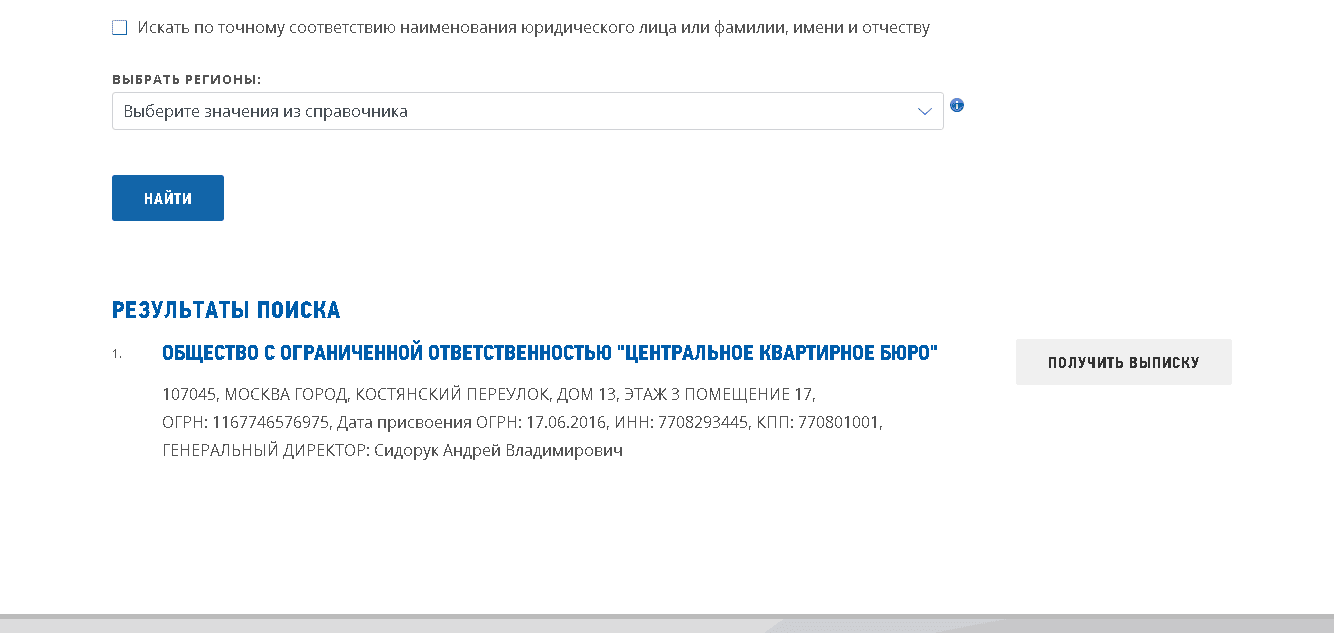The height and width of the screenshot is (633, 1334).
Task: Expand the regions list with the chevron arrow
Action: 925,111
